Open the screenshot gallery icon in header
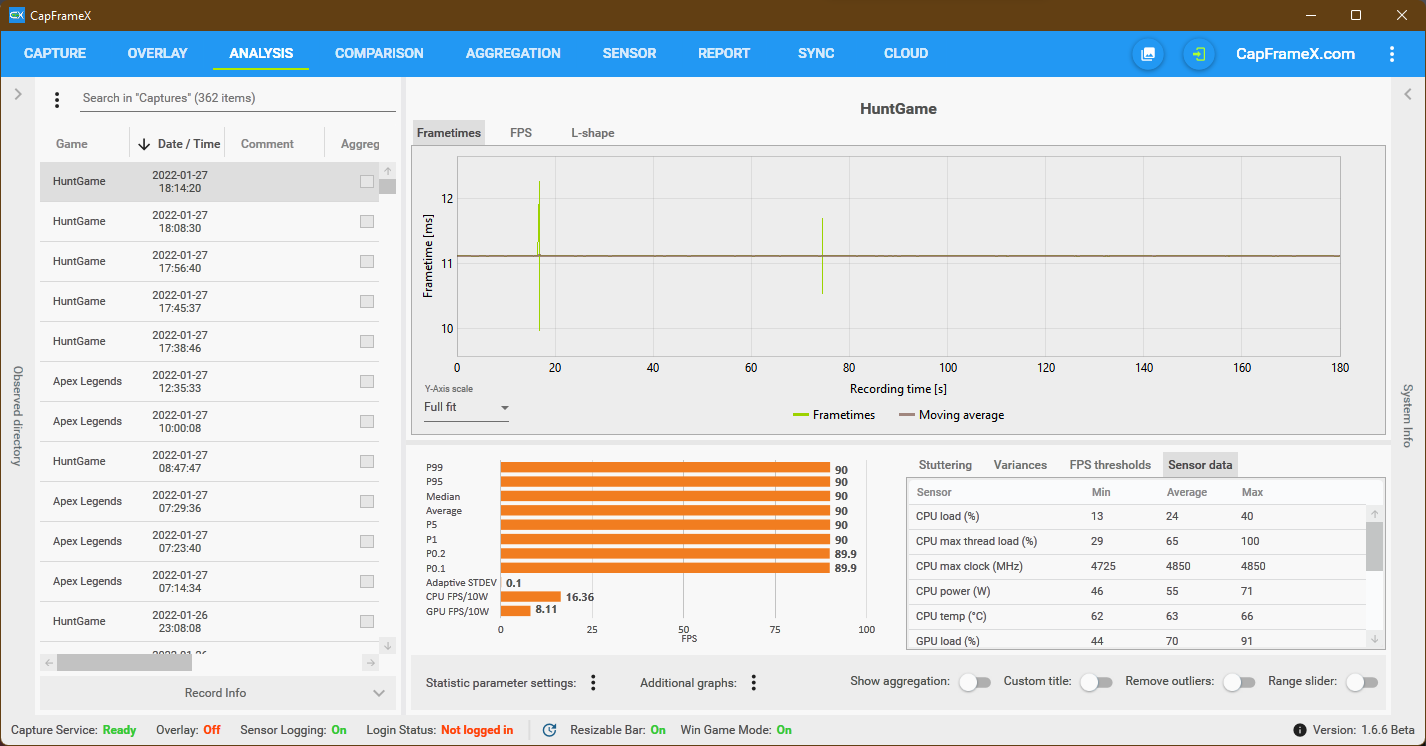 coord(1148,54)
